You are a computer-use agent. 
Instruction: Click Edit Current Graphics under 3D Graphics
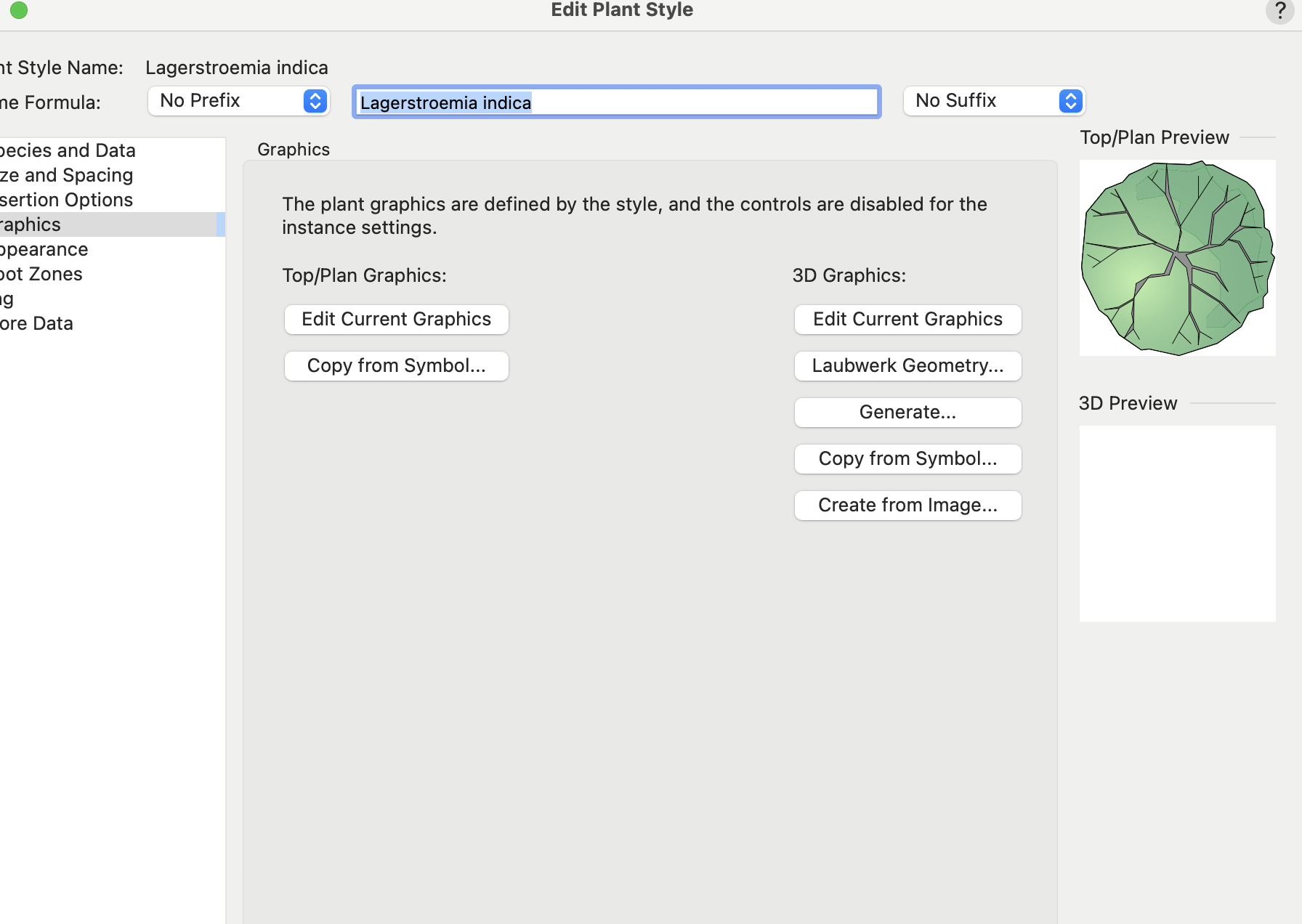point(907,320)
